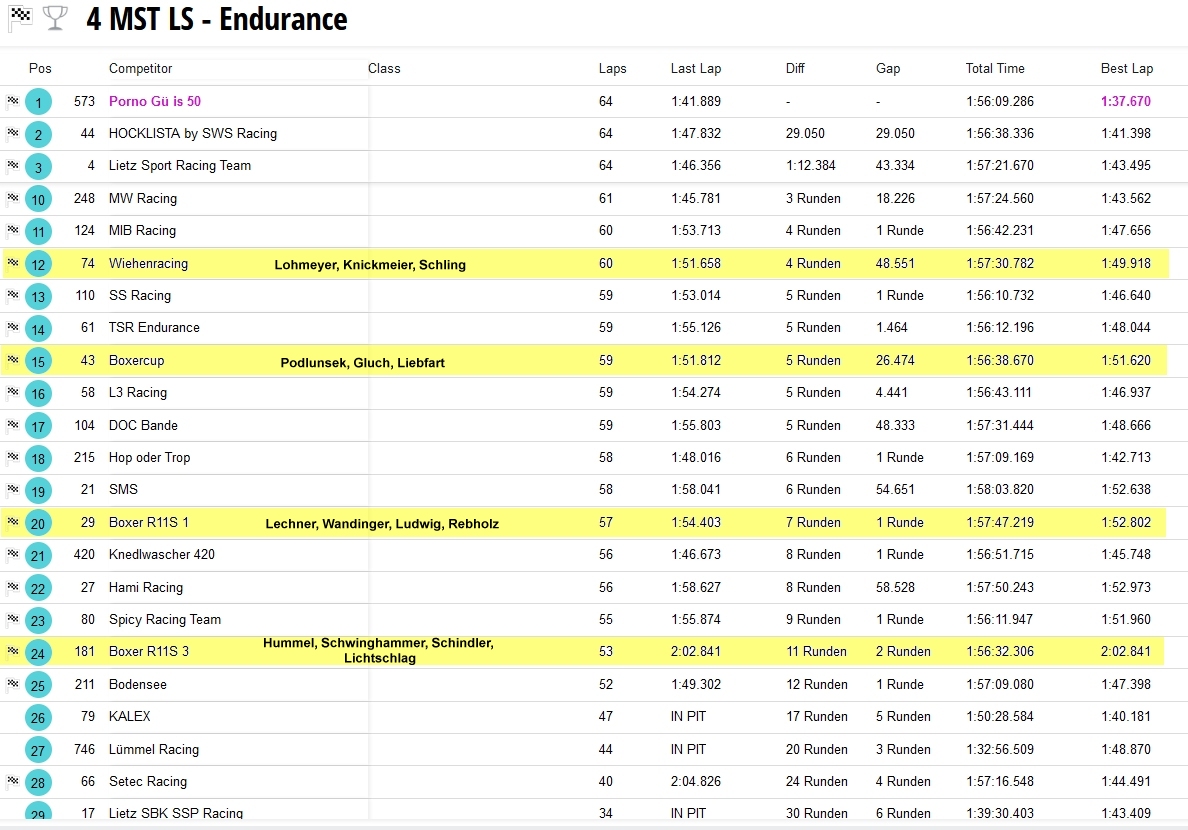
Task: Click position badge 15 for Boxercup
Action: [38, 361]
